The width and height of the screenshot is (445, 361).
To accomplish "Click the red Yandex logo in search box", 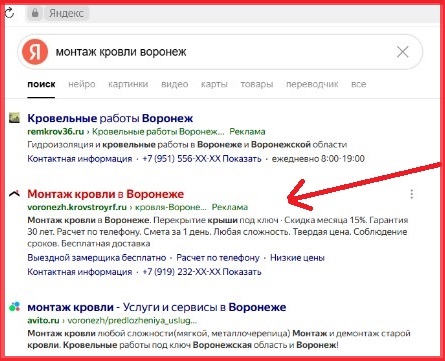I will (x=35, y=52).
